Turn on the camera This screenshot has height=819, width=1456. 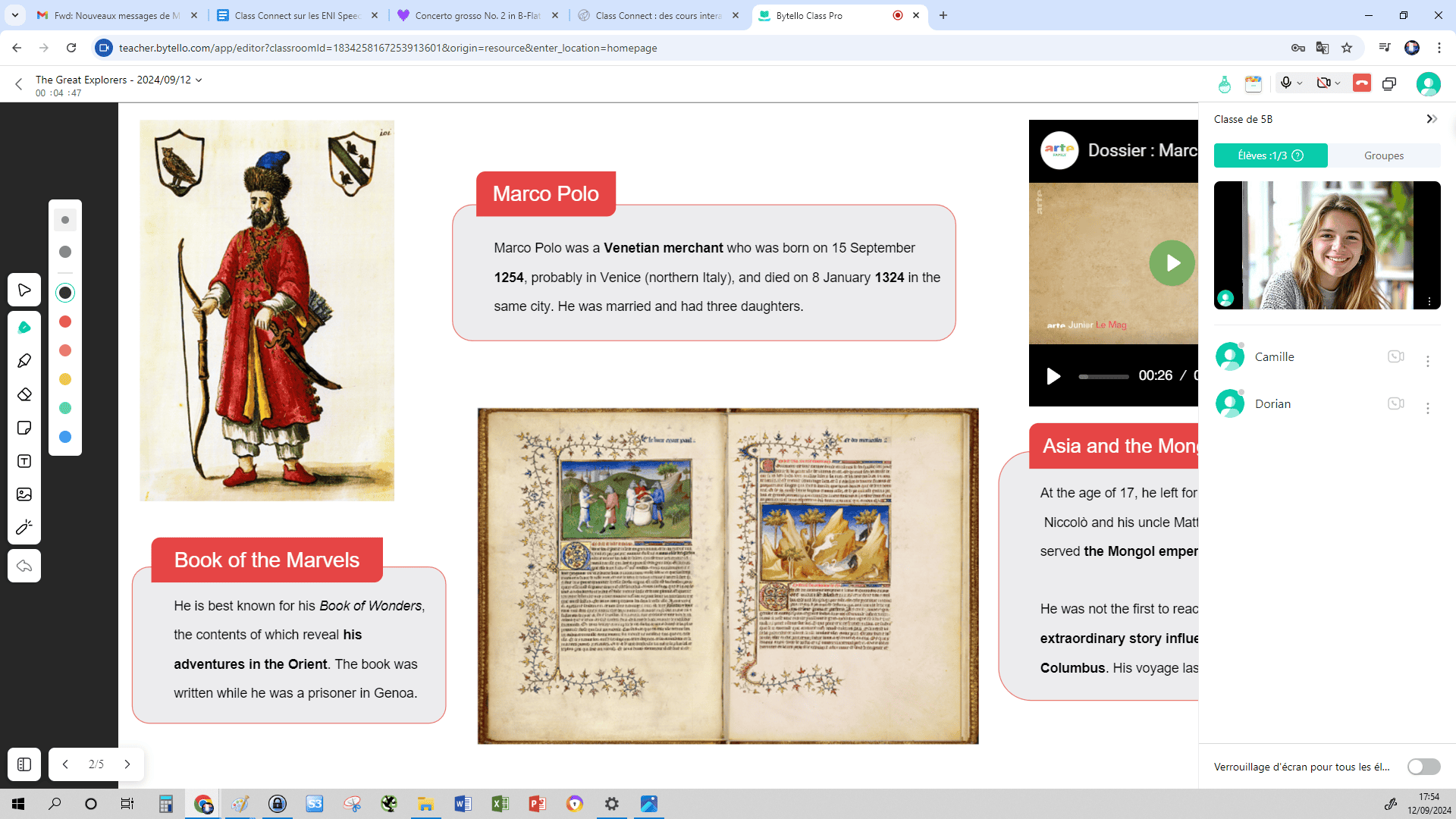point(1323,83)
